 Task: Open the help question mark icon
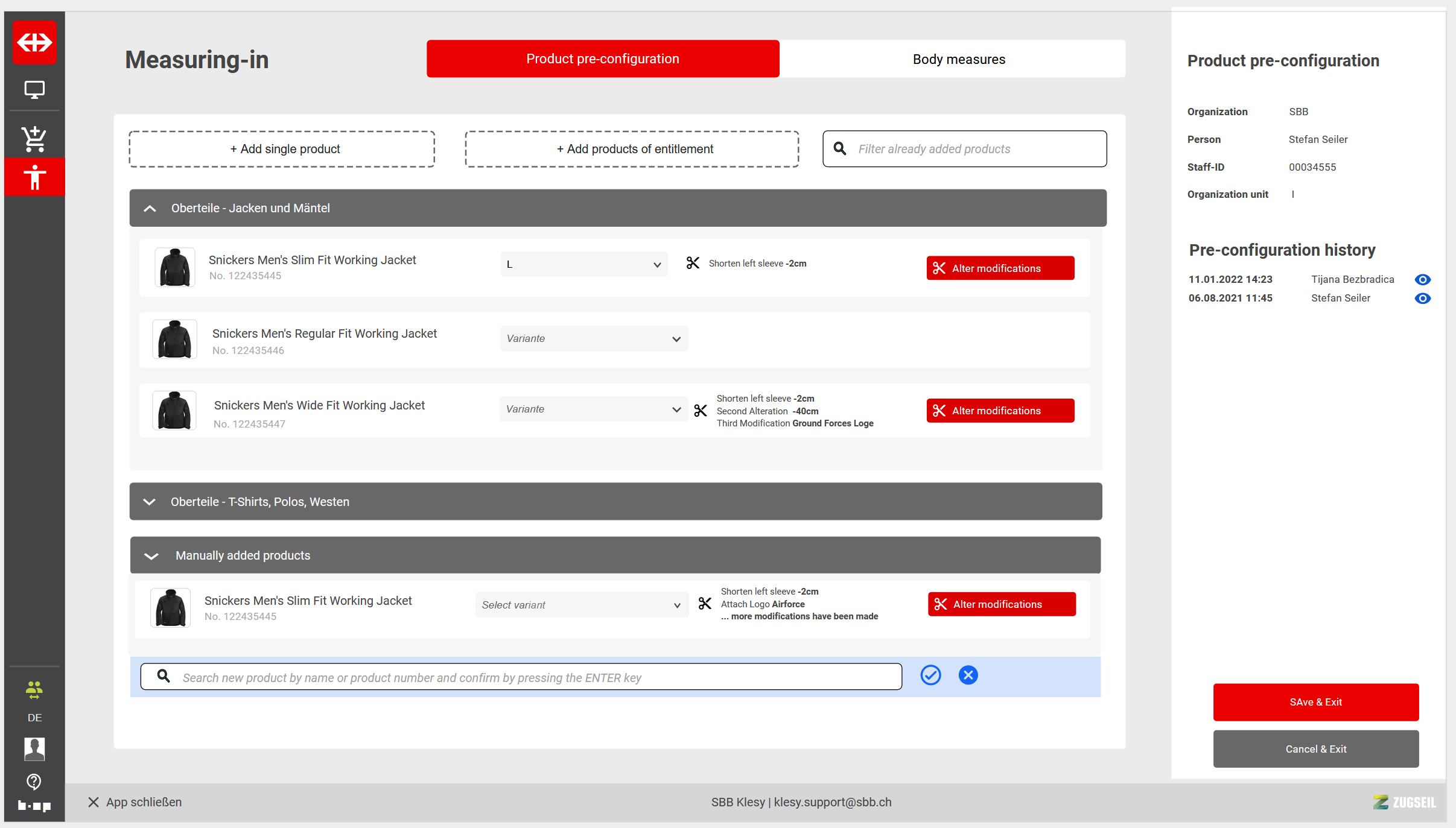34,782
